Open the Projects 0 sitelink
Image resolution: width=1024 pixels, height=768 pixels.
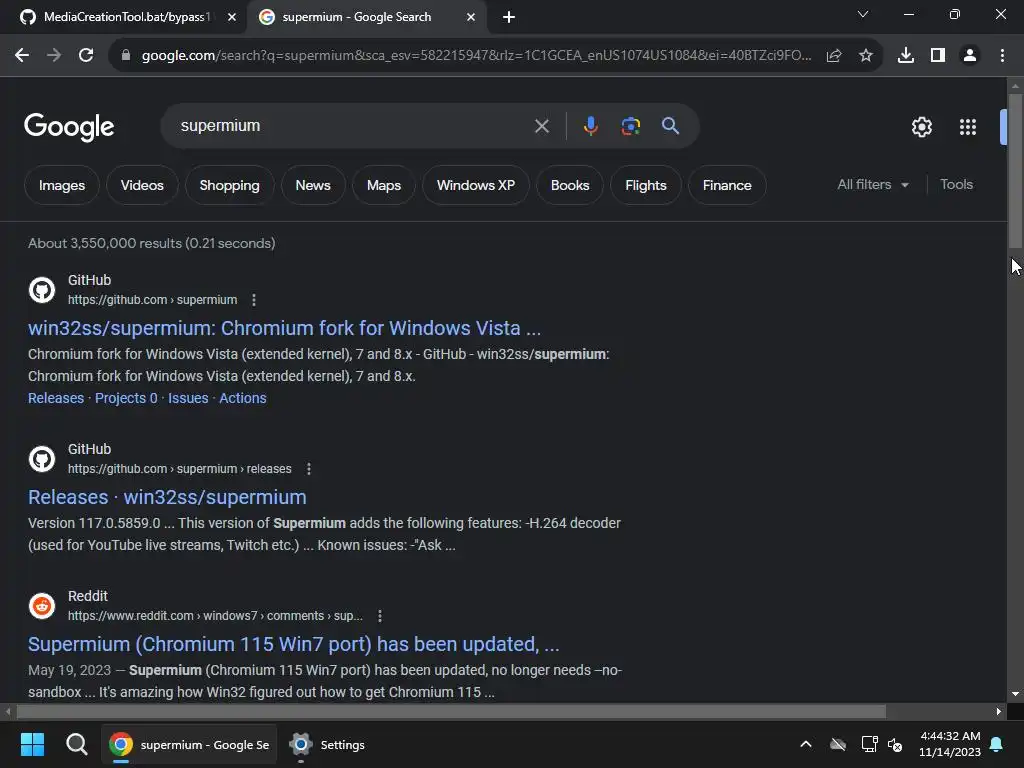(126, 398)
